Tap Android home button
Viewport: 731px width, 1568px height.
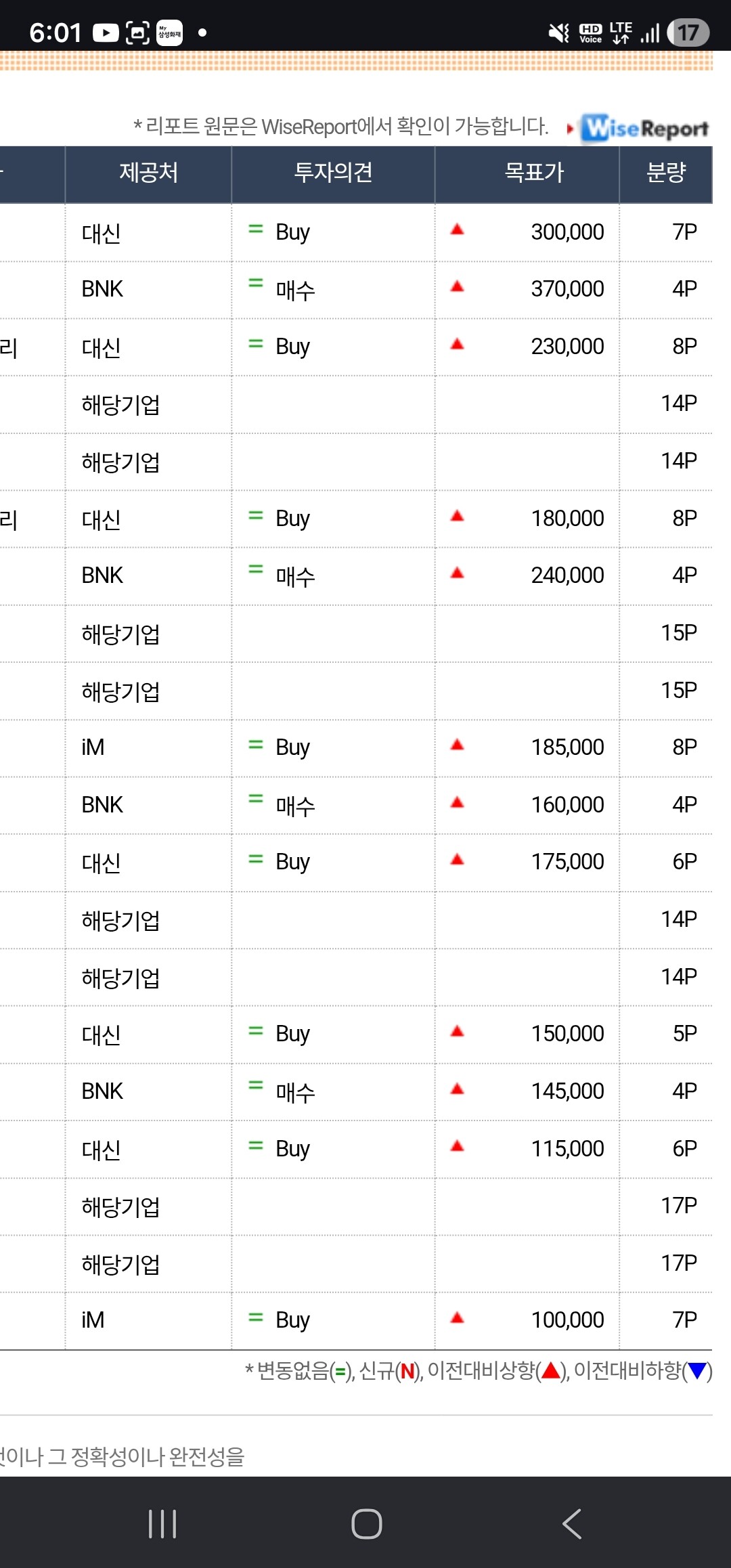tap(367, 1524)
